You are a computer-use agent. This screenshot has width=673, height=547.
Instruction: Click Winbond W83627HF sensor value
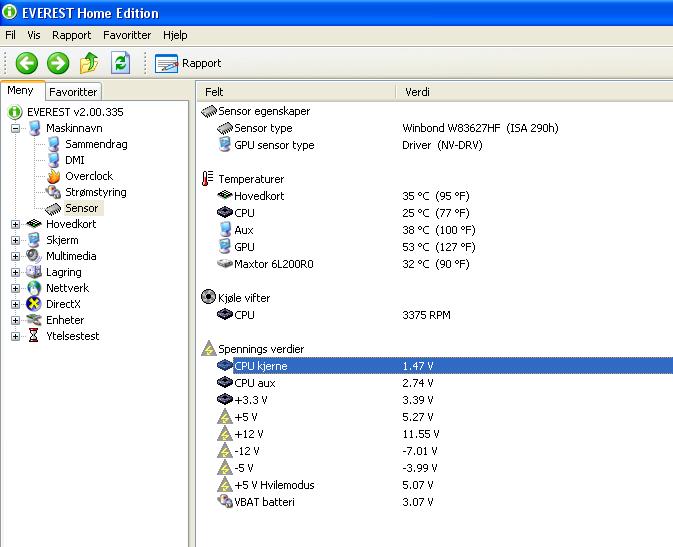[x=480, y=128]
